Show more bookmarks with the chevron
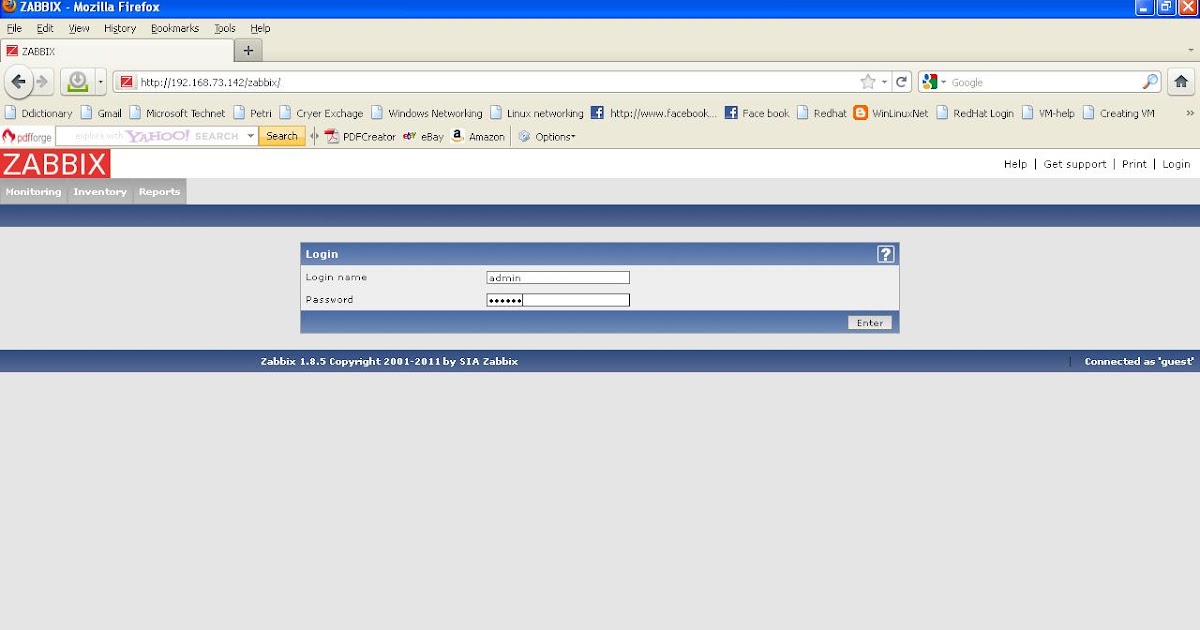This screenshot has height=630, width=1200. tap(1190, 113)
